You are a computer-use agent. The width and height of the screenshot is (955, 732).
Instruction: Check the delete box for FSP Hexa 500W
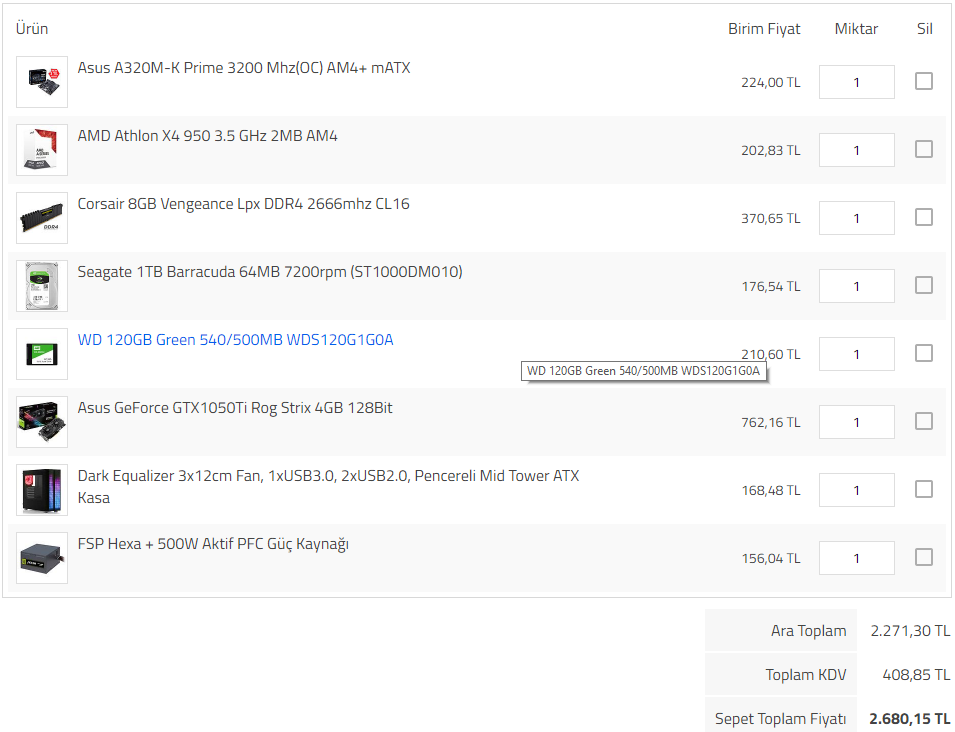tap(924, 557)
